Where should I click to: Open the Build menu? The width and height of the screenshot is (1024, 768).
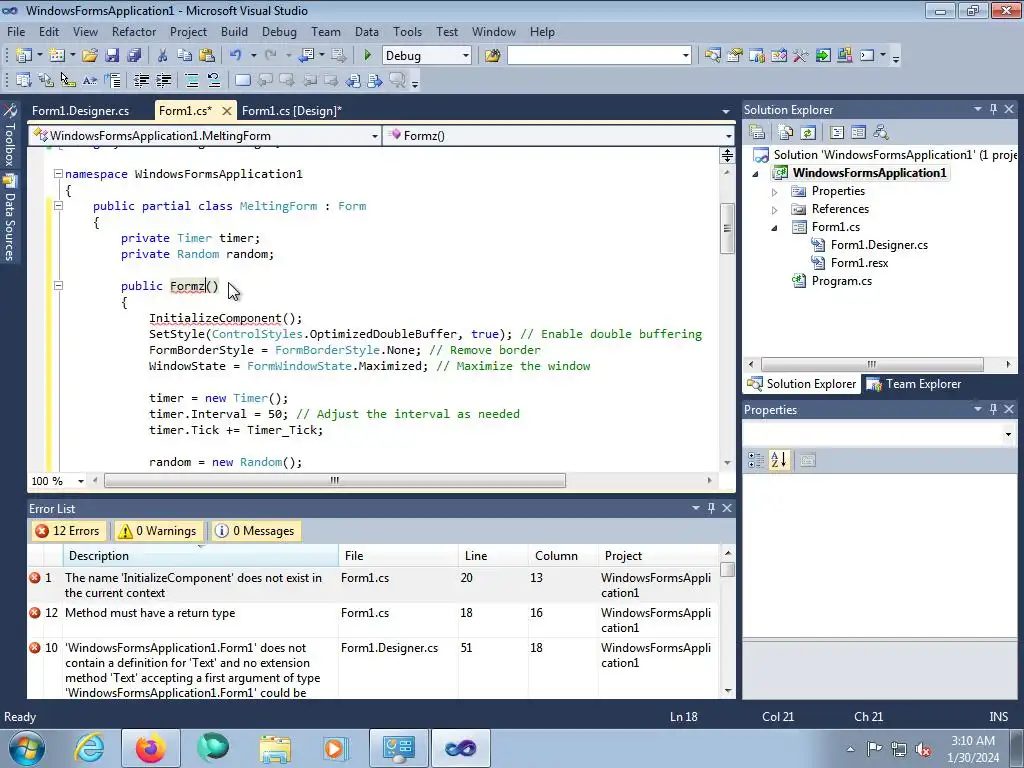234,31
